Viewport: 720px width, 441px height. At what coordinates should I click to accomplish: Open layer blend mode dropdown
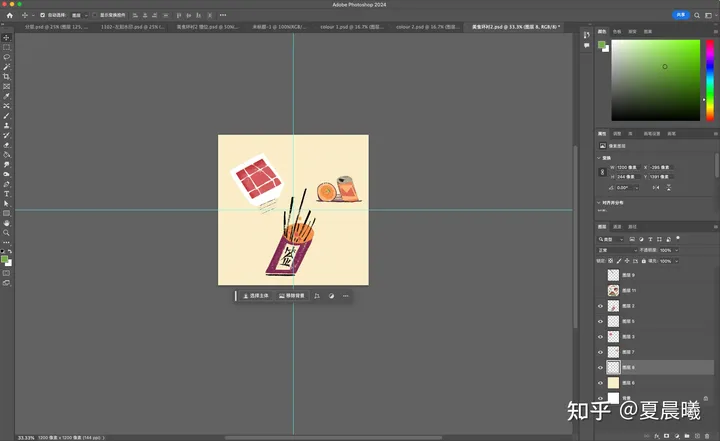coord(617,250)
